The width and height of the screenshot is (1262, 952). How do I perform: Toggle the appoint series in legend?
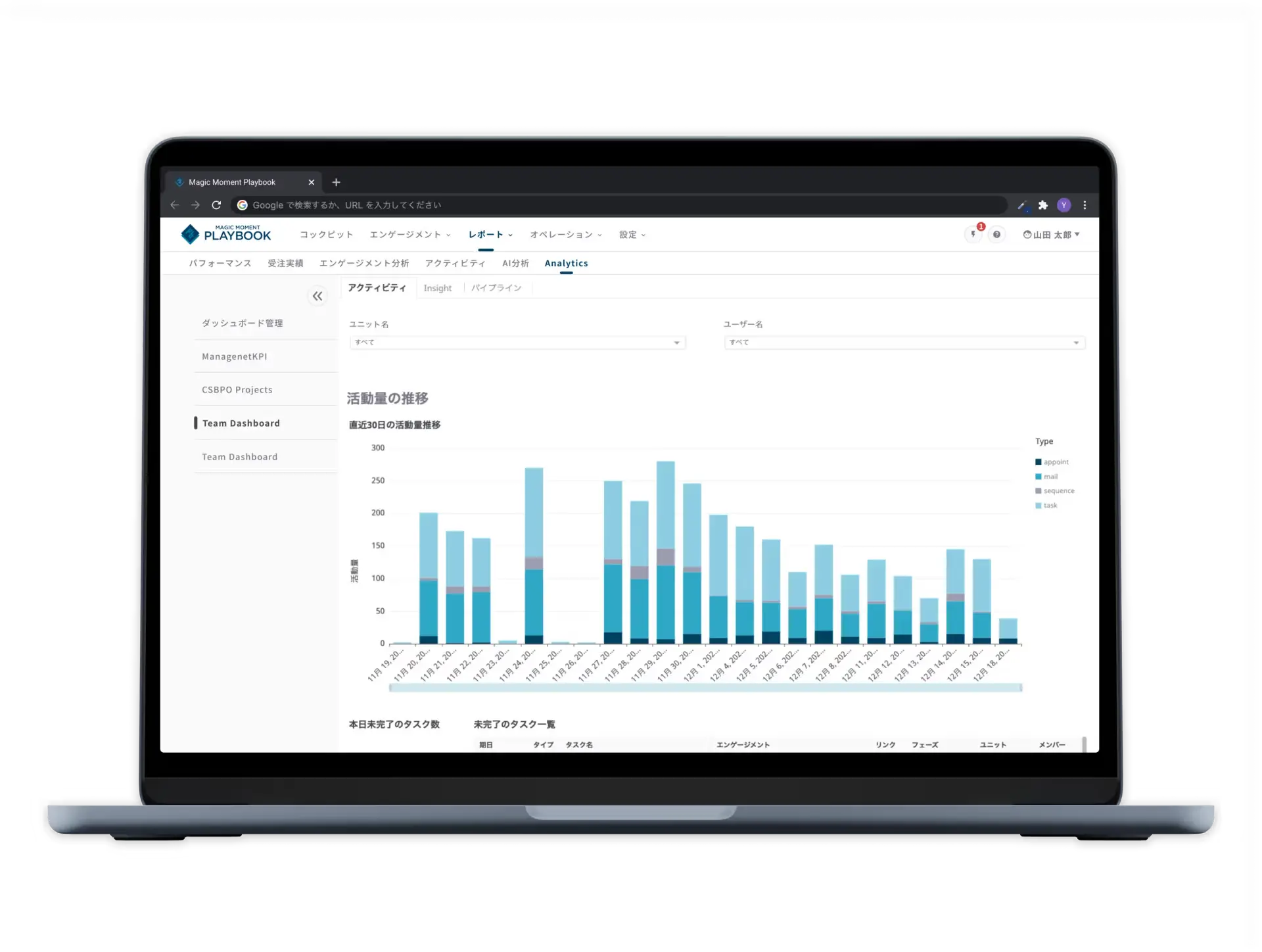click(x=1055, y=462)
